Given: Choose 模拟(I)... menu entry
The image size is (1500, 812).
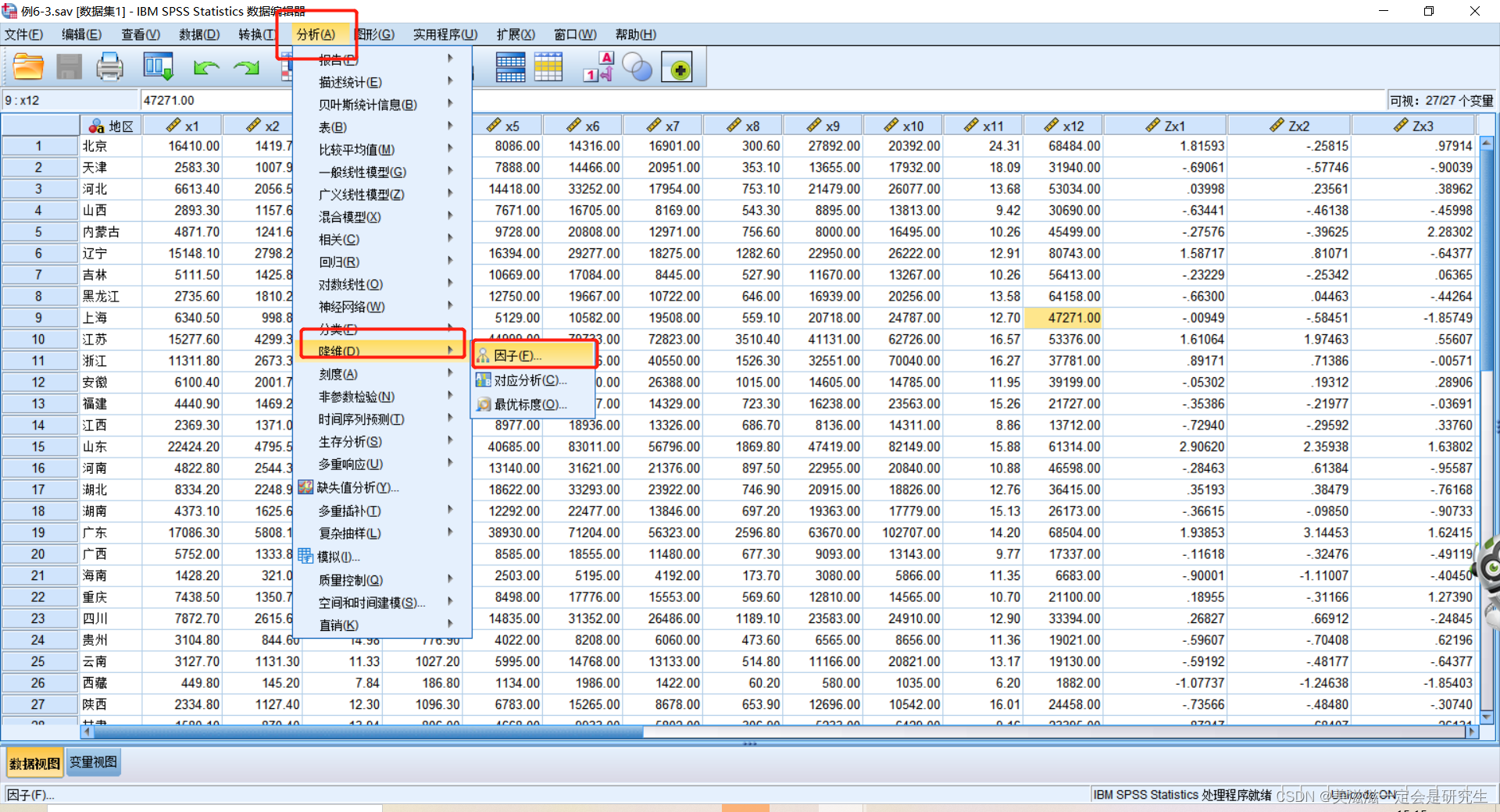Looking at the screenshot, I should [382, 557].
